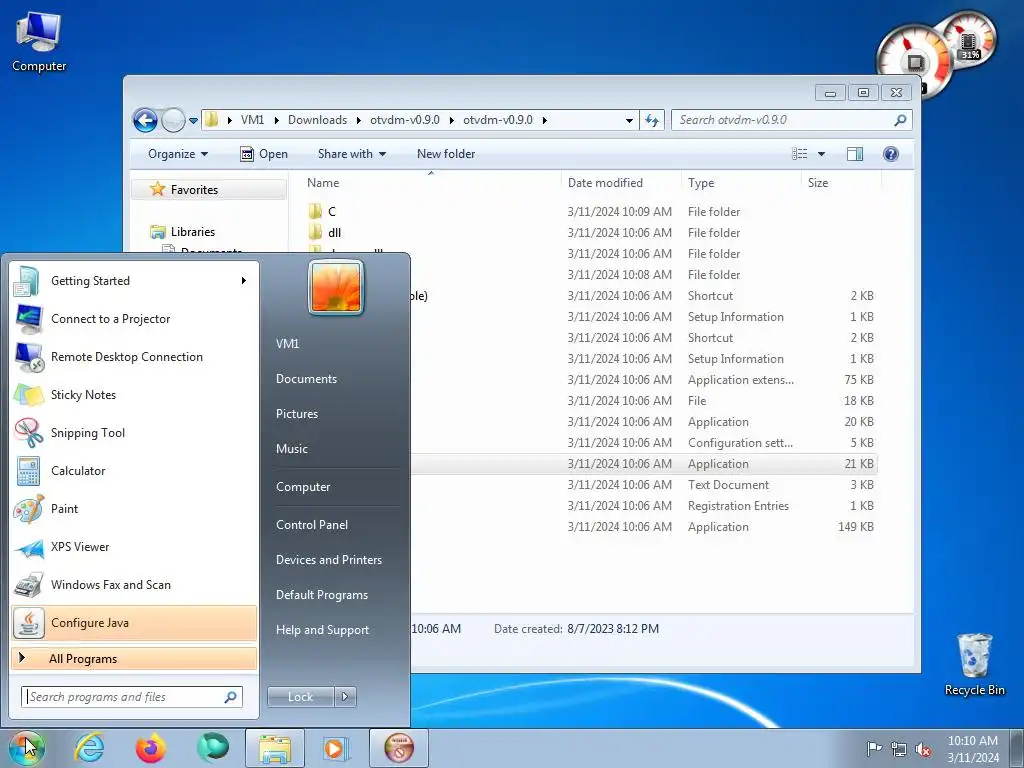Open Paint from Start menu

tap(134, 509)
